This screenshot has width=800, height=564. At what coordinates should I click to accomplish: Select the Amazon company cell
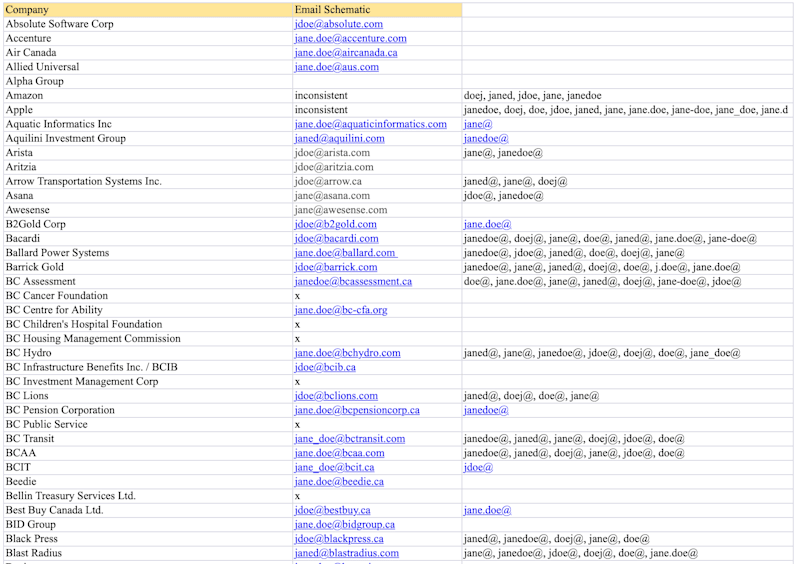tap(148, 95)
